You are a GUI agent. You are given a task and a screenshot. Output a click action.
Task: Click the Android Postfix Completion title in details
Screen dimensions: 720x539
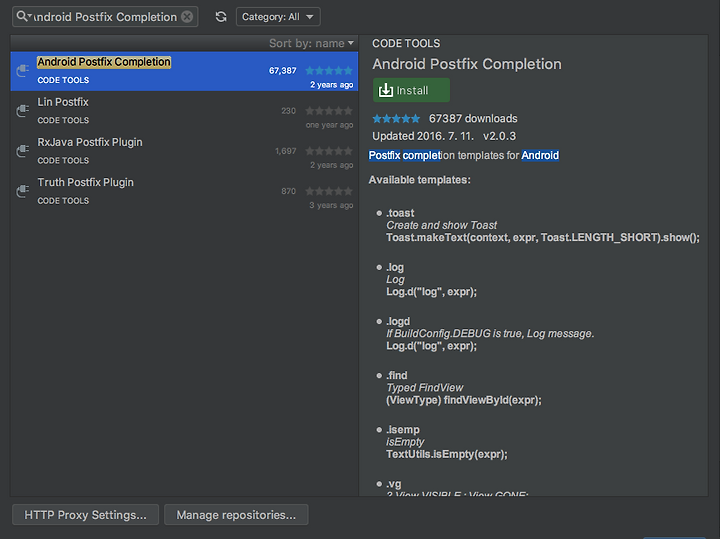tap(467, 64)
